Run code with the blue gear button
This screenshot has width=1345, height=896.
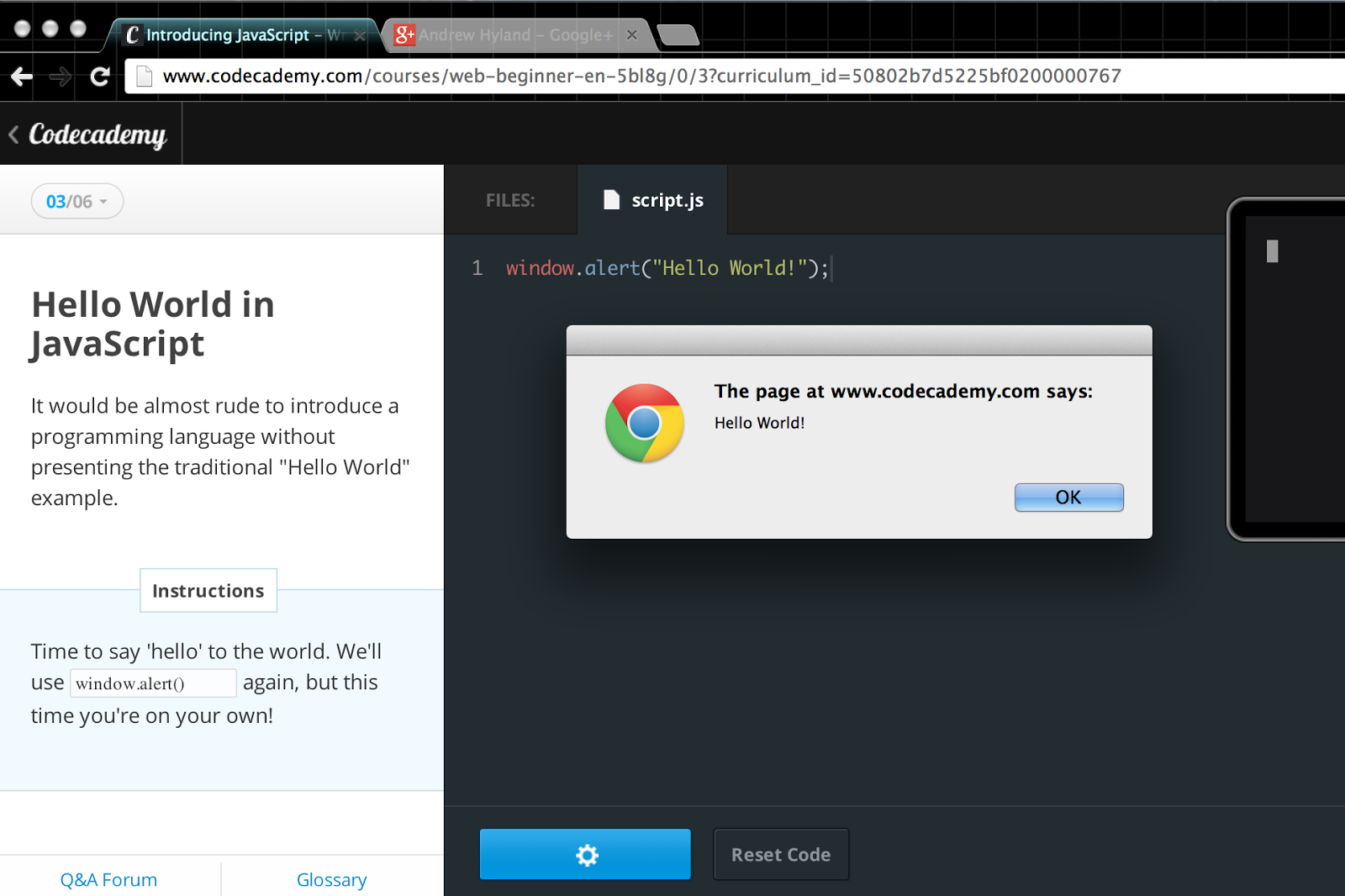585,854
